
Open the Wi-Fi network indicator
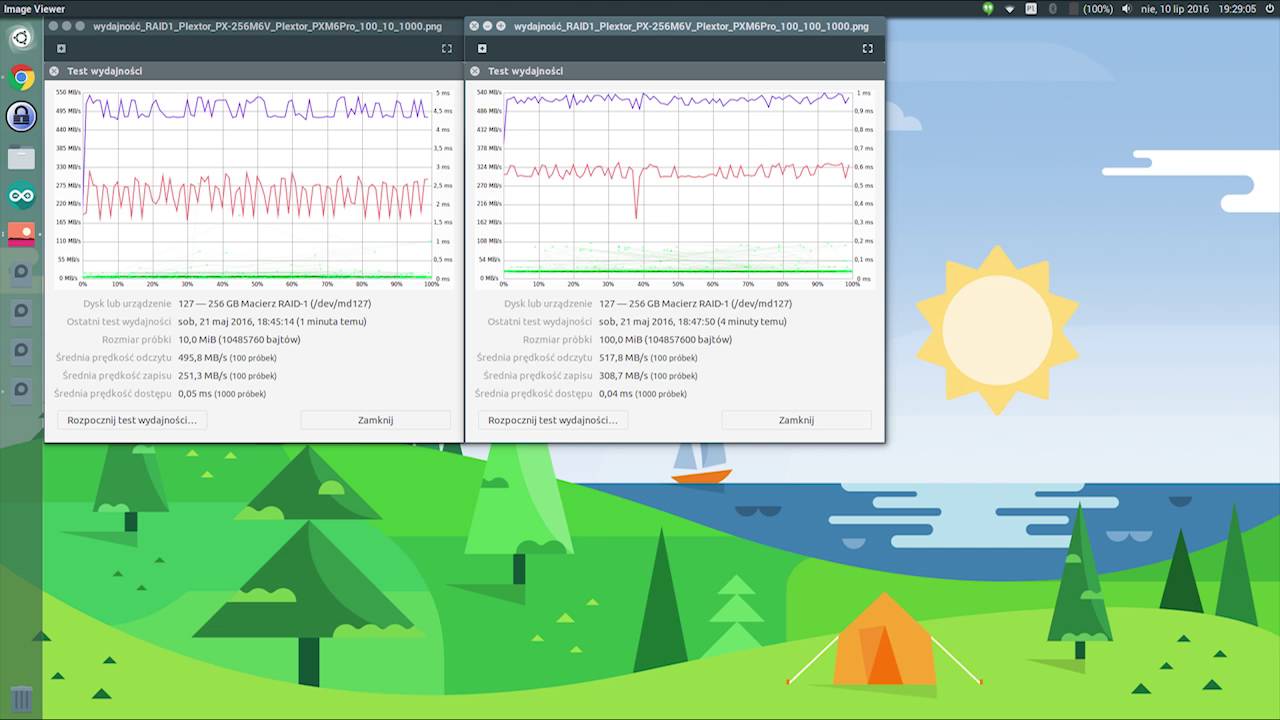click(1010, 9)
